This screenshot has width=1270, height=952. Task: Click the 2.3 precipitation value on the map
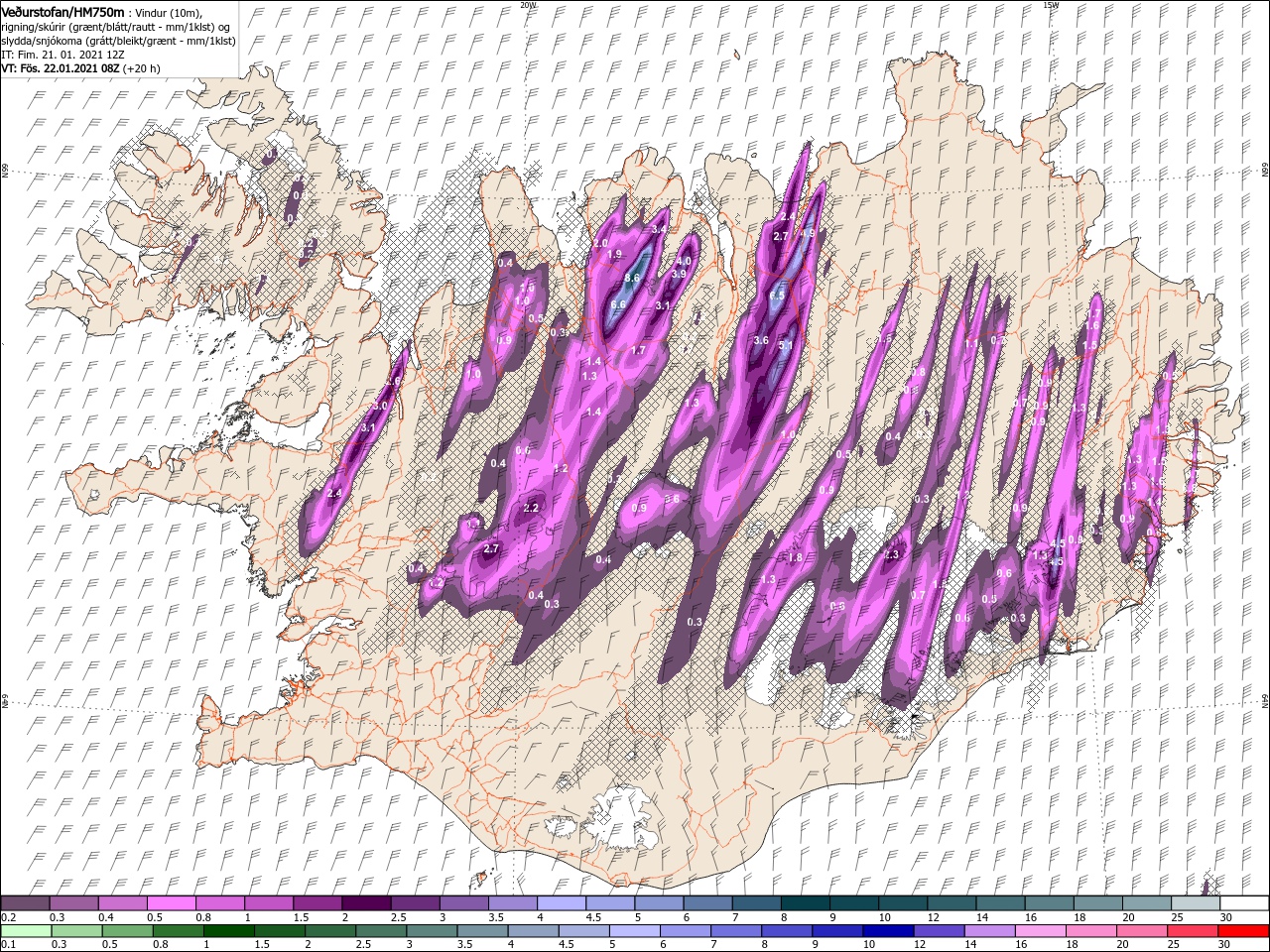[891, 554]
